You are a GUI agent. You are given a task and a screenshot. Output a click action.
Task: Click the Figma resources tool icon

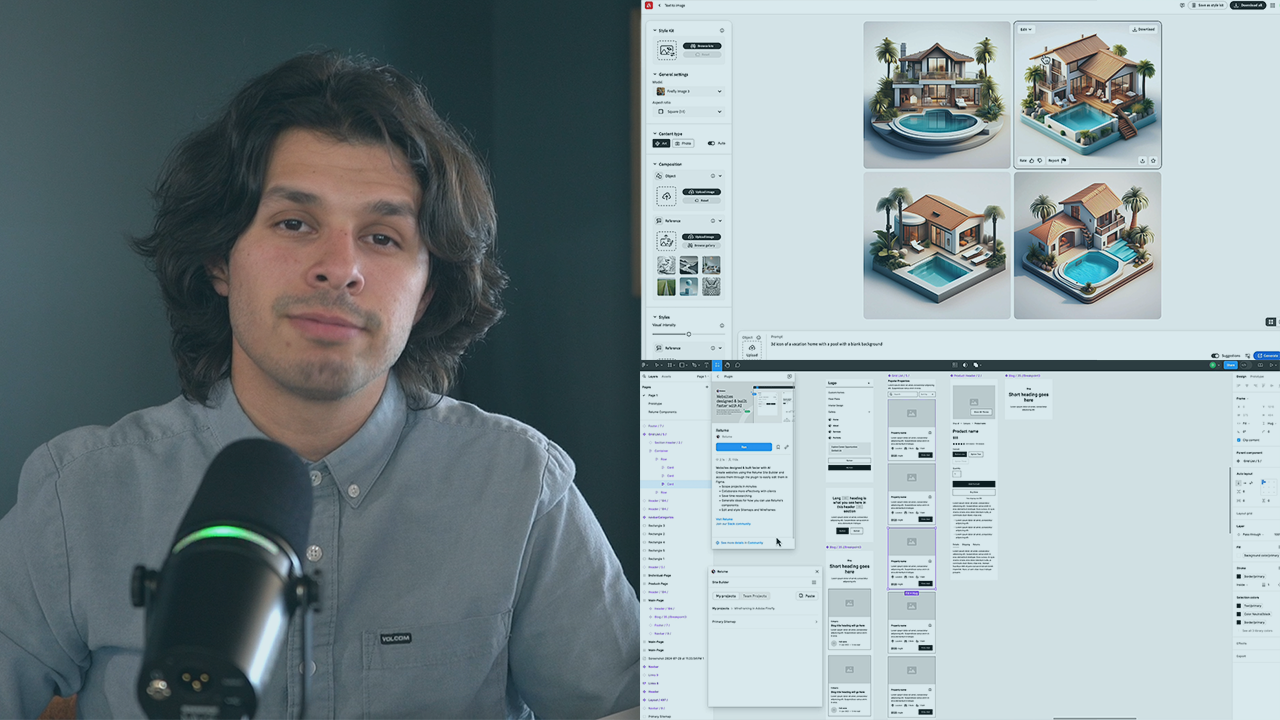(x=716, y=365)
